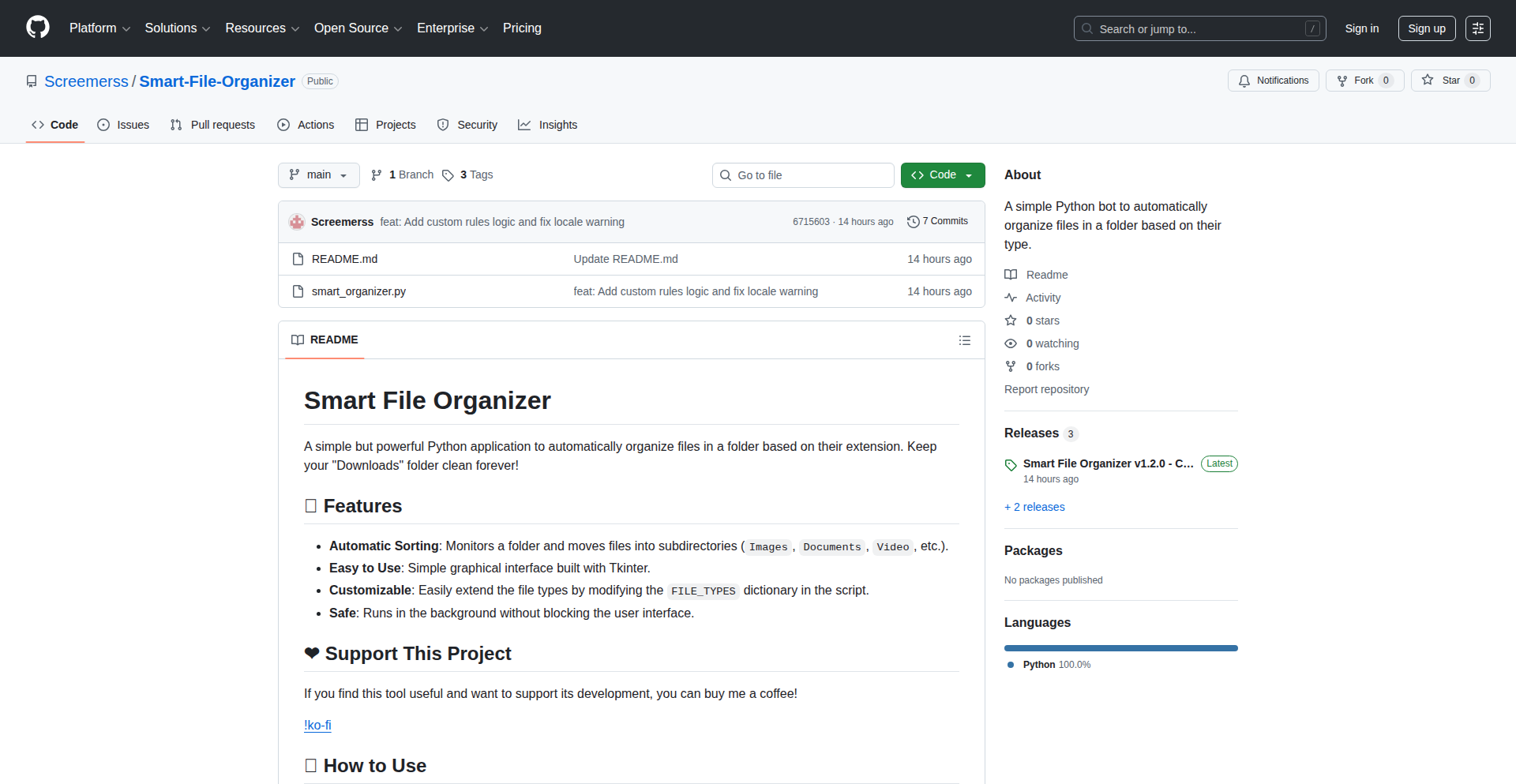Click the GitHub logo icon

click(38, 28)
